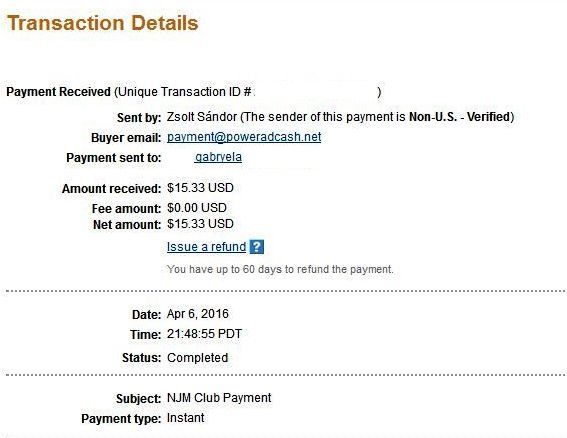The height and width of the screenshot is (438, 567).
Task: Click the payment@poweradcash.net email link
Action: [244, 137]
